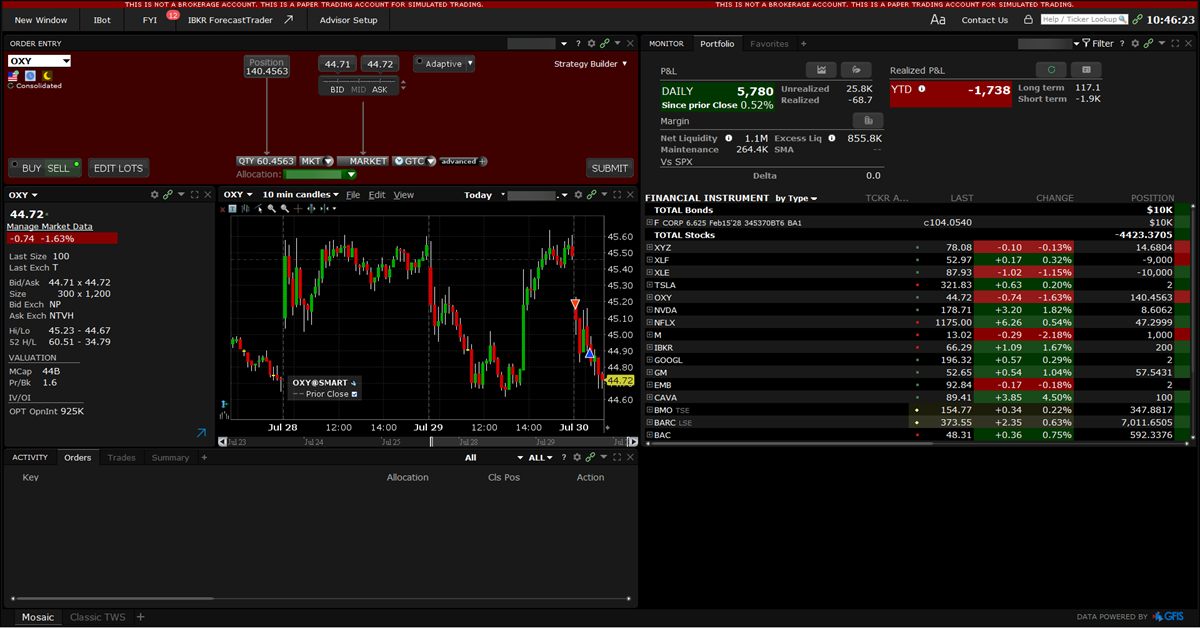Enable the Adaptive order toggle
Screen dimensions: 1200x628
[419, 64]
